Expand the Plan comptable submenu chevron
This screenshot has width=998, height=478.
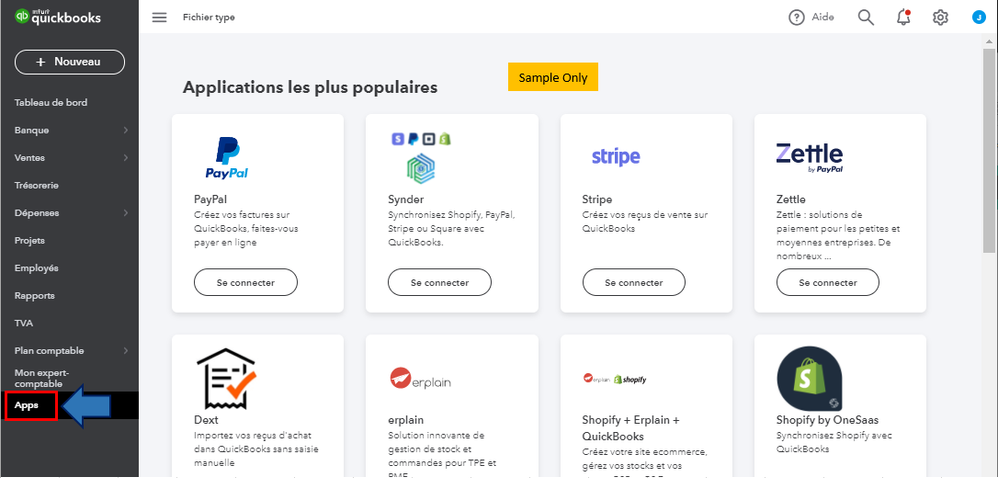coord(125,351)
